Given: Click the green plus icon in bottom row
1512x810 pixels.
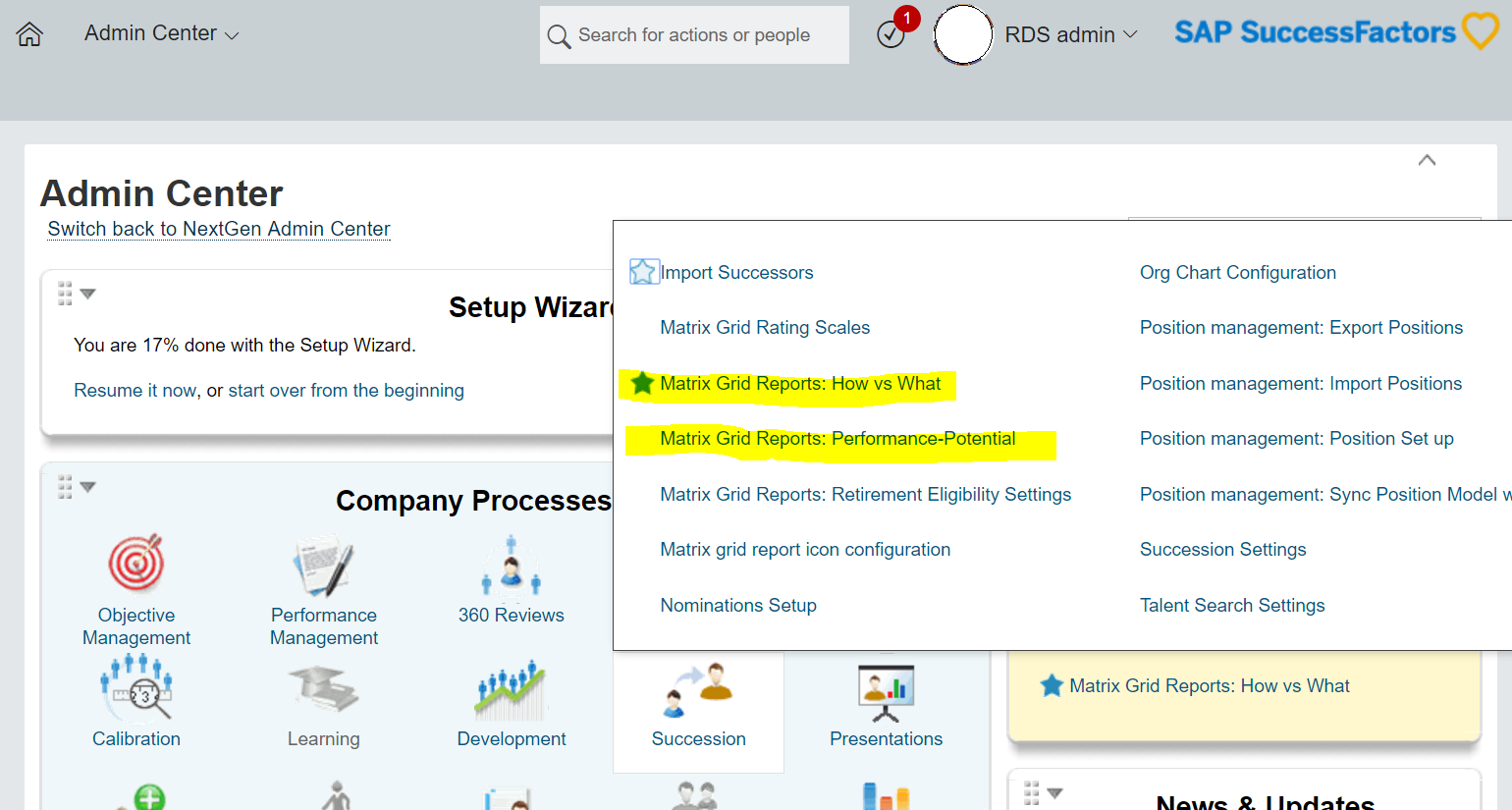Looking at the screenshot, I should coord(149,797).
